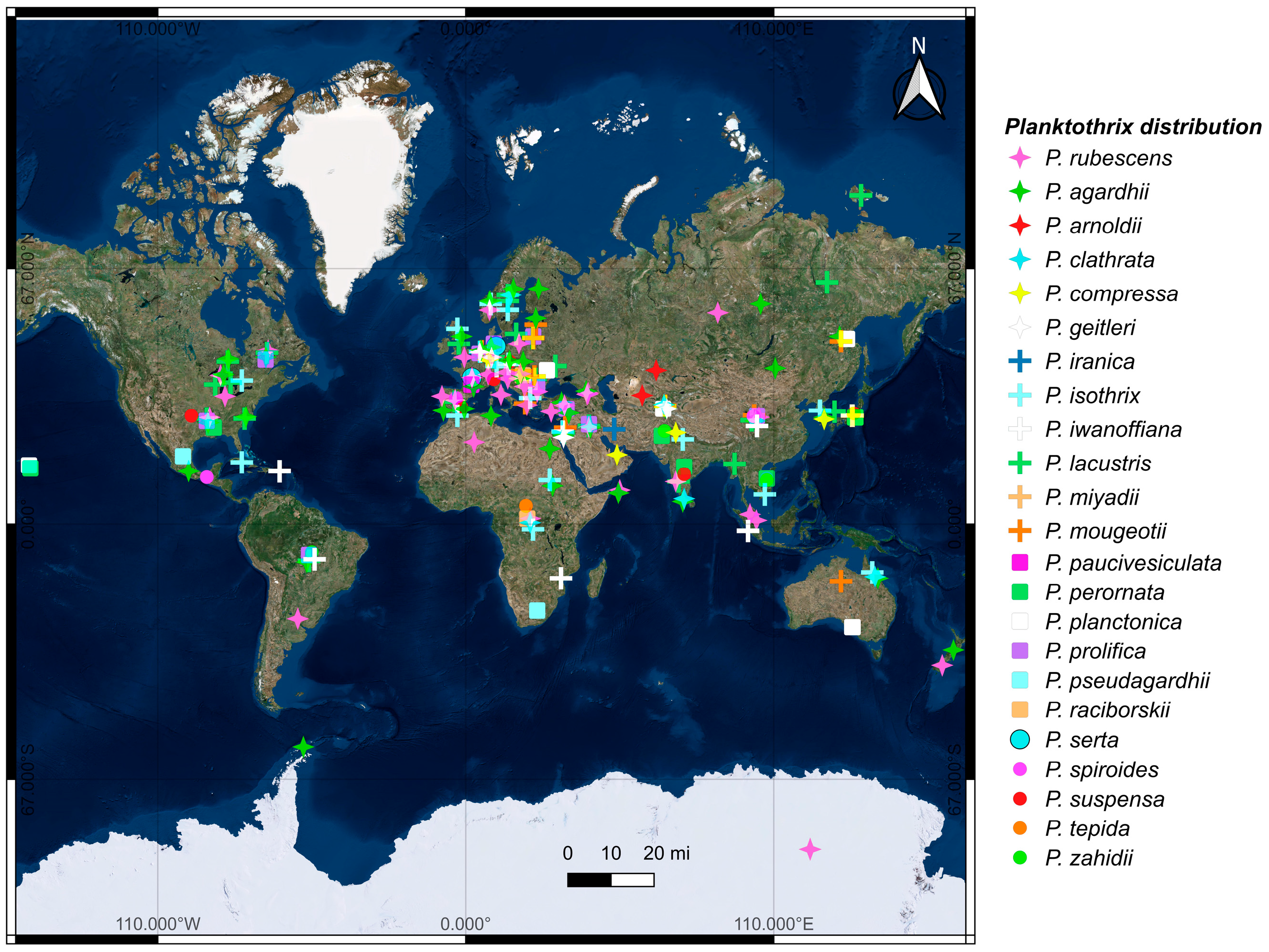The image size is (1269, 952).
Task: Click the '0.000°' longitude label at map bottom
Action: coord(465,924)
